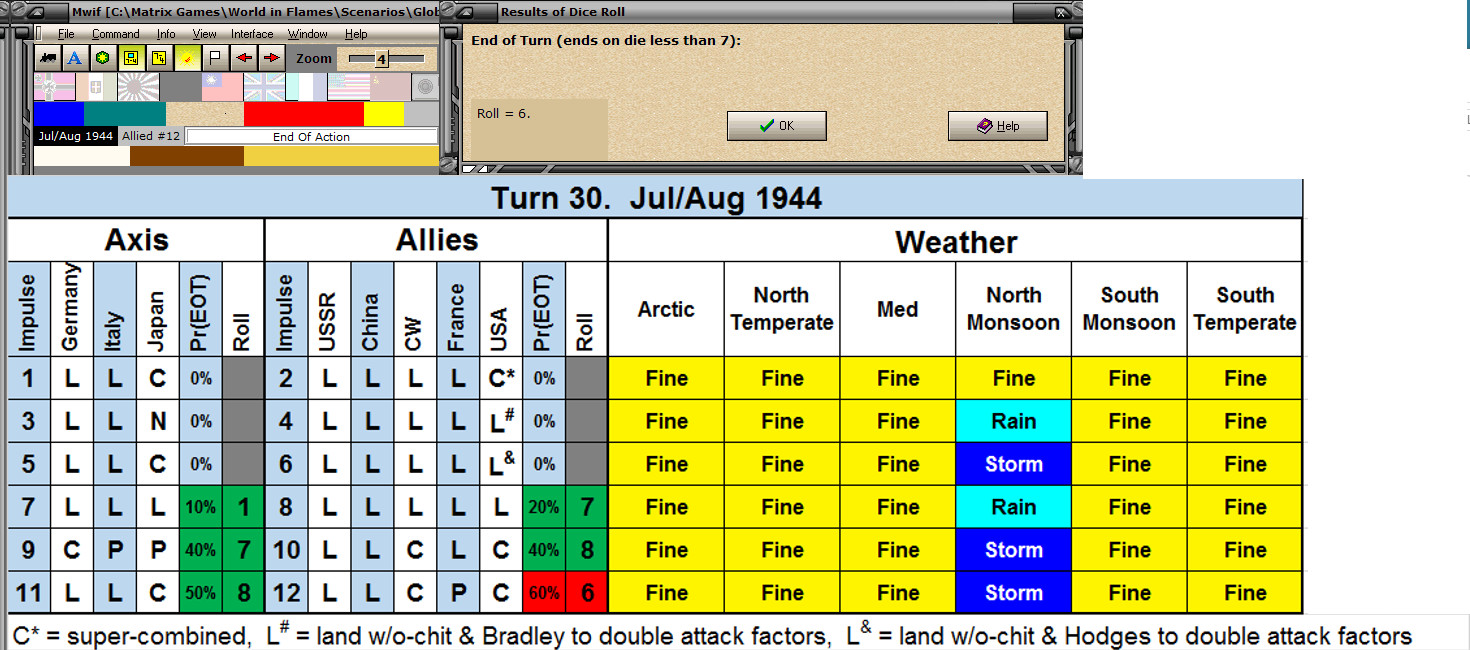The height and width of the screenshot is (650, 1470).
Task: Click the teal color bar
Action: click(125, 114)
